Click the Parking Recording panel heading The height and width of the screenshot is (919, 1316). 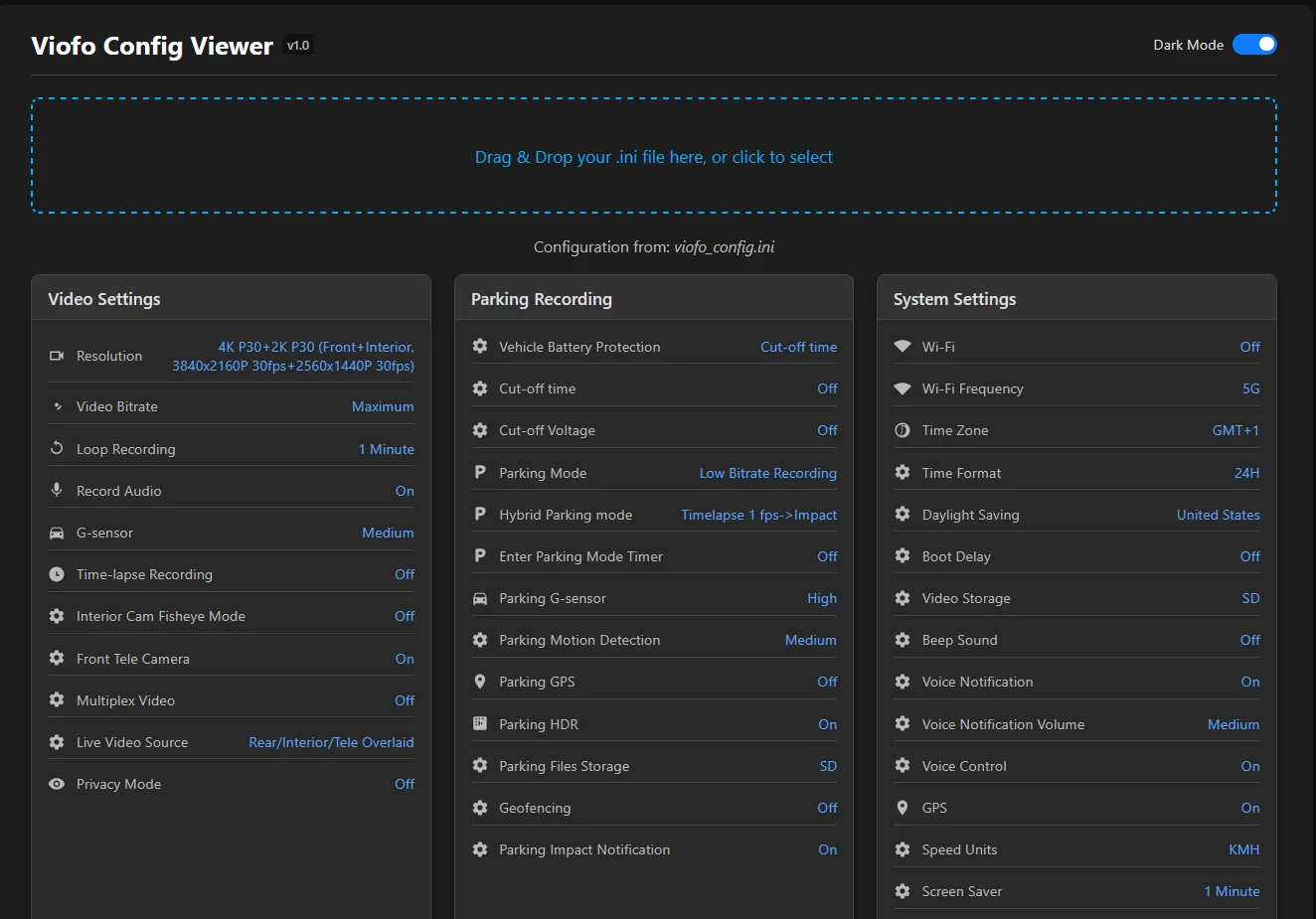click(x=542, y=299)
